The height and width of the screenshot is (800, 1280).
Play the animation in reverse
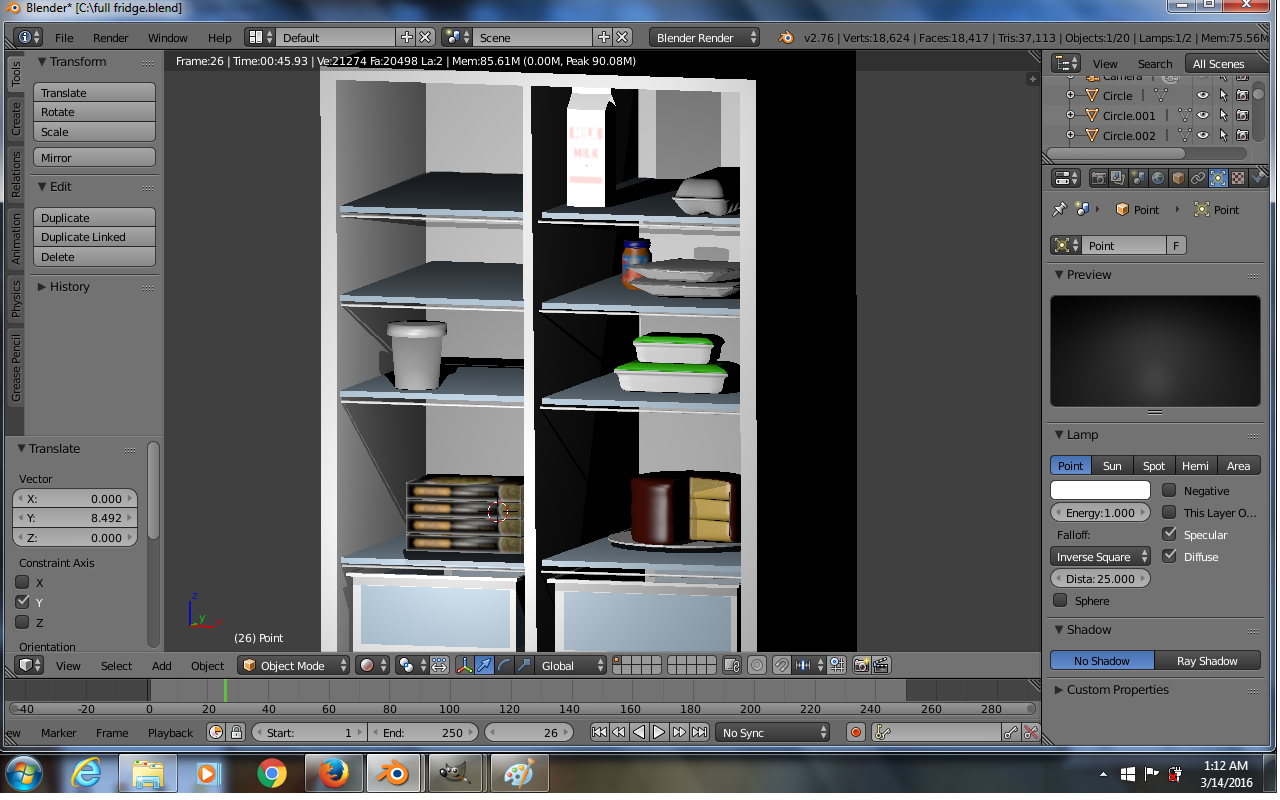pos(639,733)
